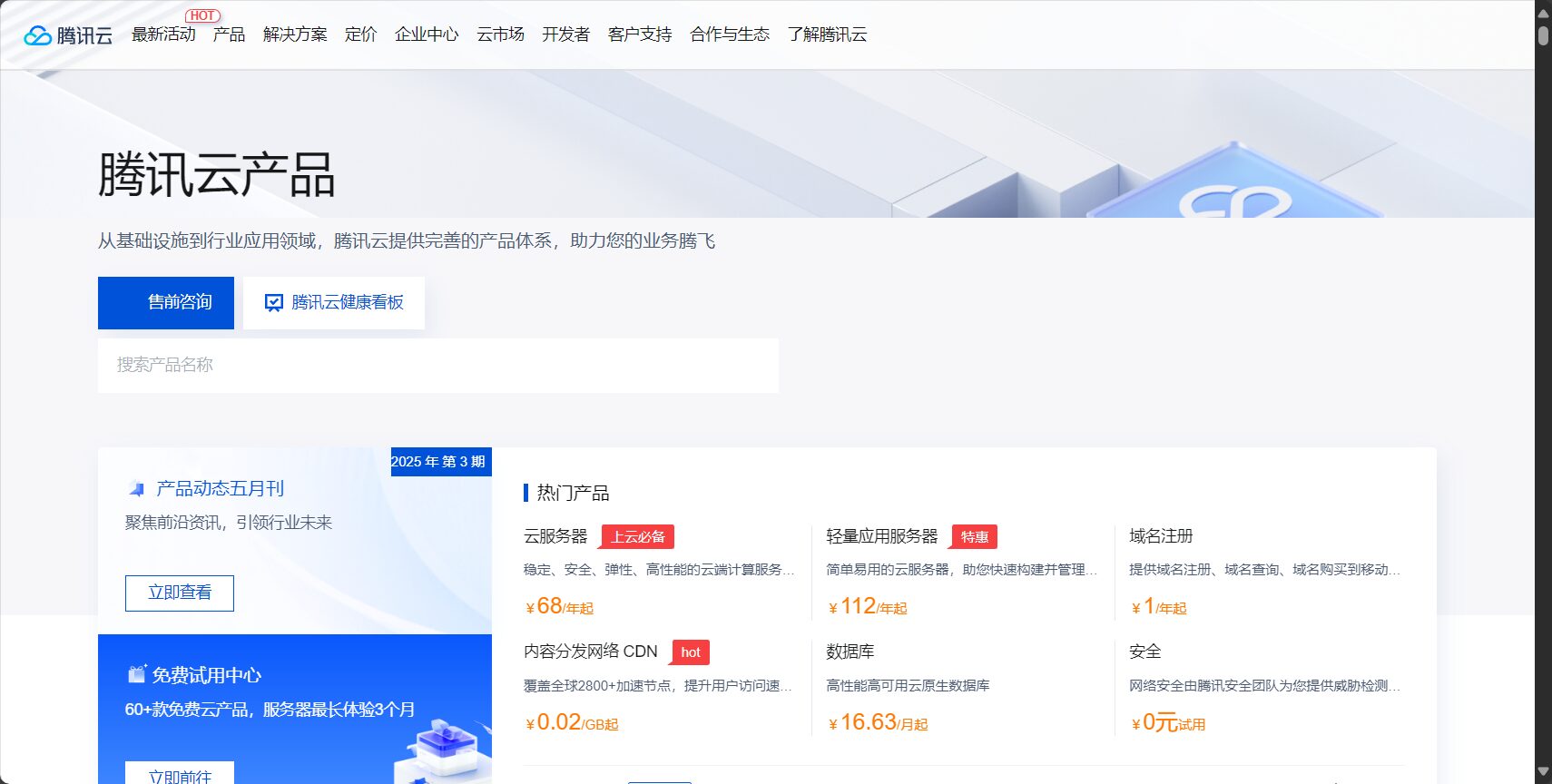Click the ¥112/年起 price

(x=868, y=606)
